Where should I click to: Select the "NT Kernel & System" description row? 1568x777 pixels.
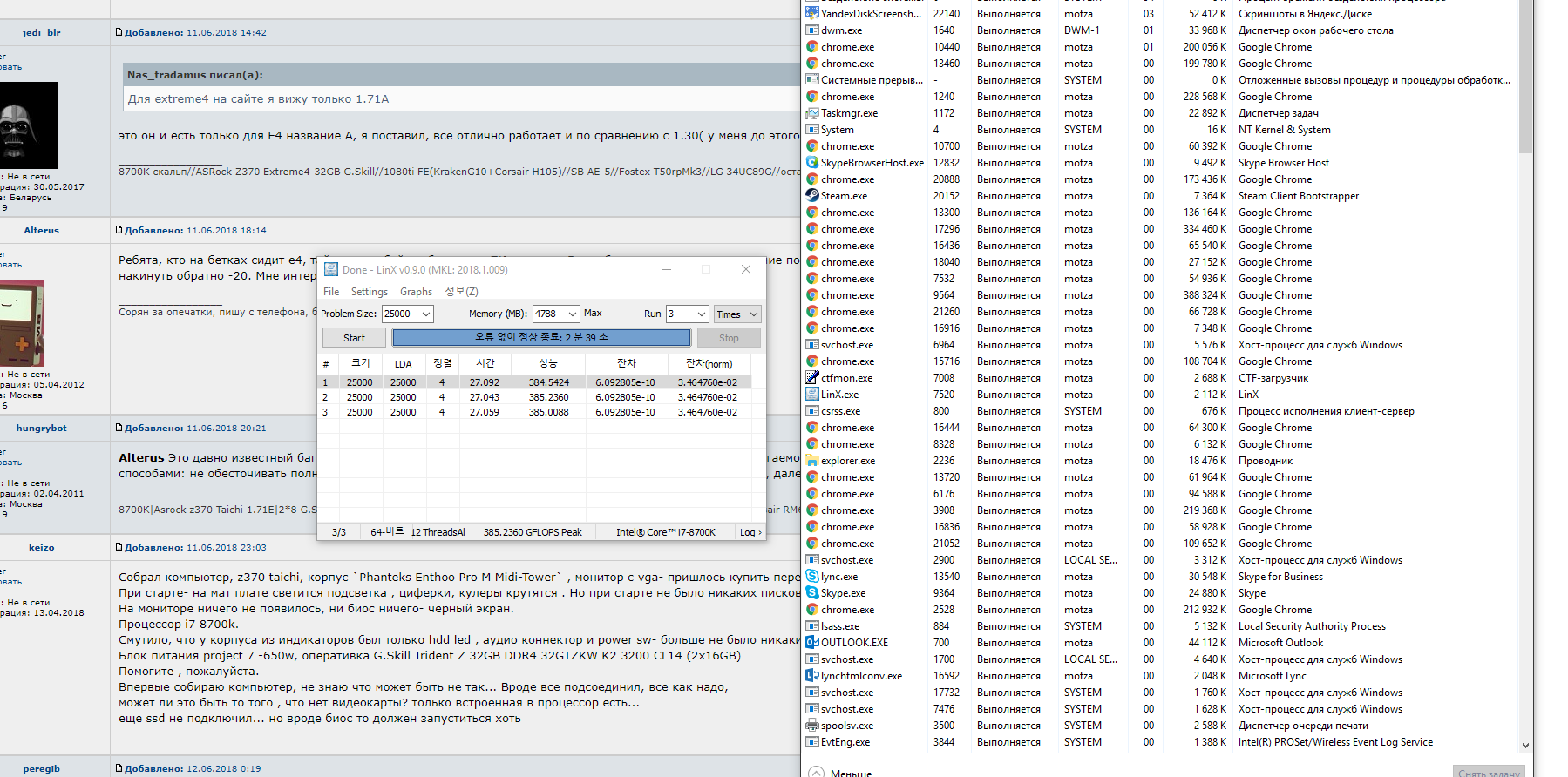click(1285, 130)
